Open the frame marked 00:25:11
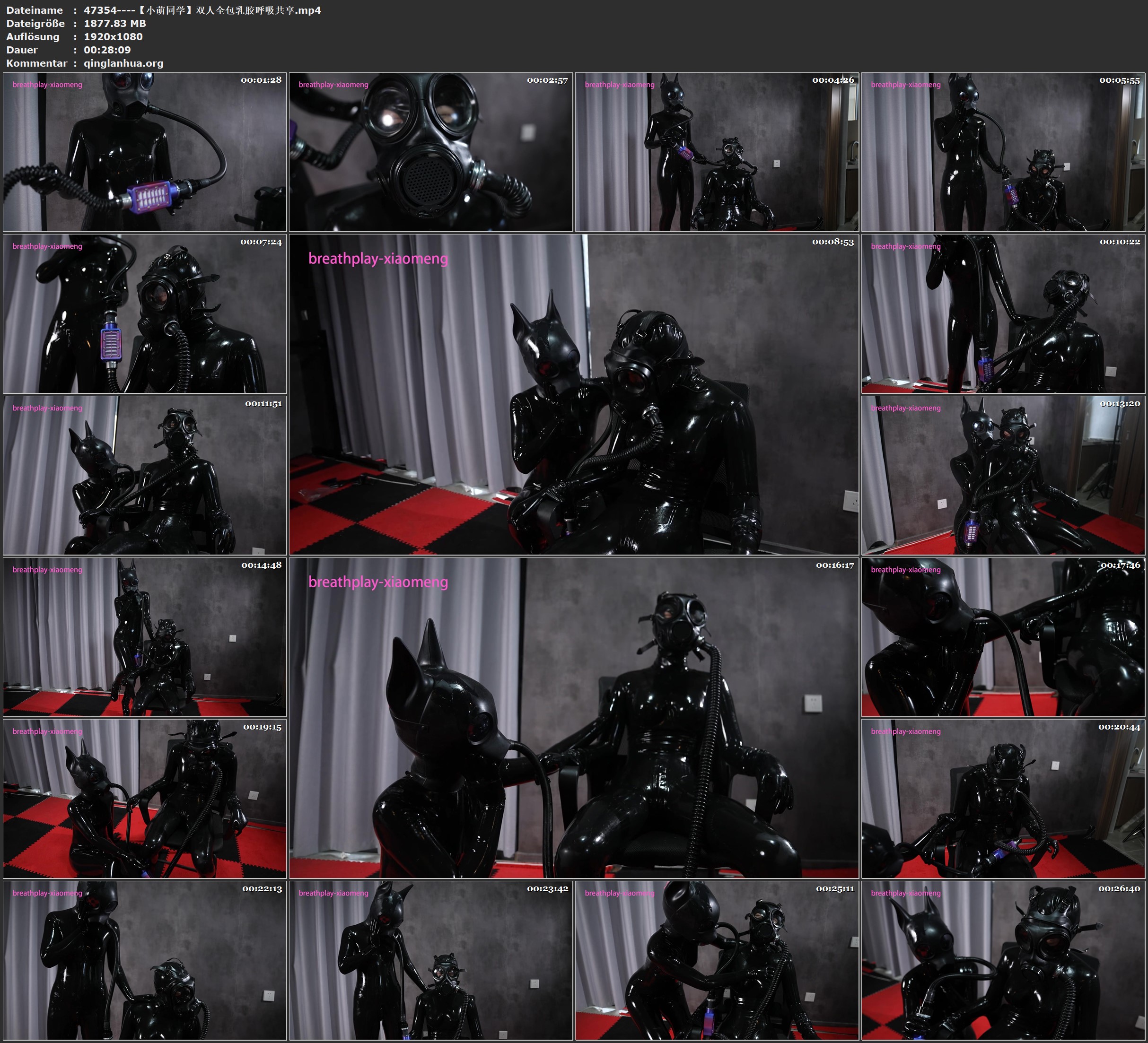Image resolution: width=1148 pixels, height=1043 pixels. click(717, 960)
